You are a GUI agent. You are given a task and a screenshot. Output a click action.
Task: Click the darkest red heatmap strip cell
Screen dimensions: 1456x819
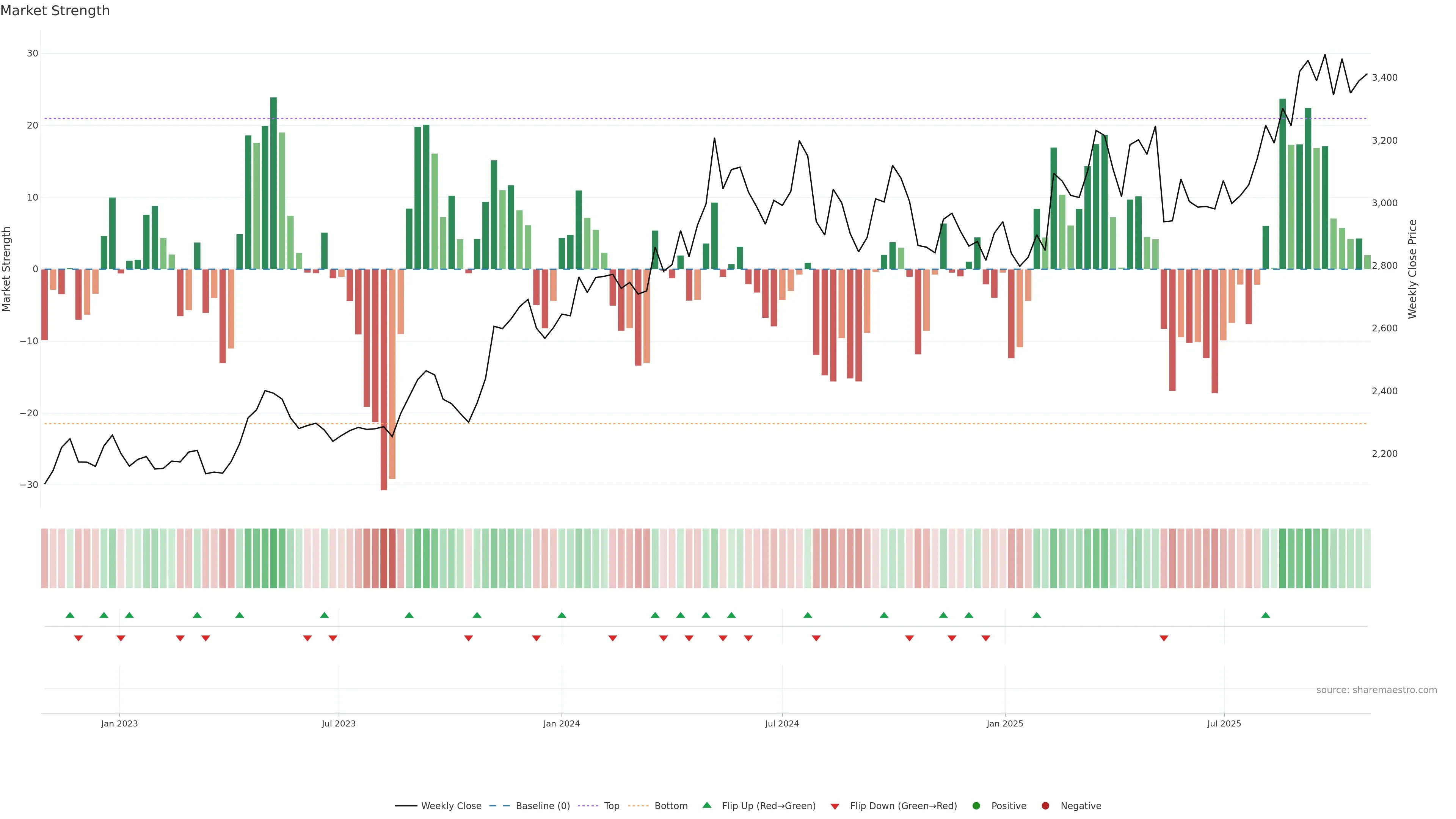click(384, 559)
